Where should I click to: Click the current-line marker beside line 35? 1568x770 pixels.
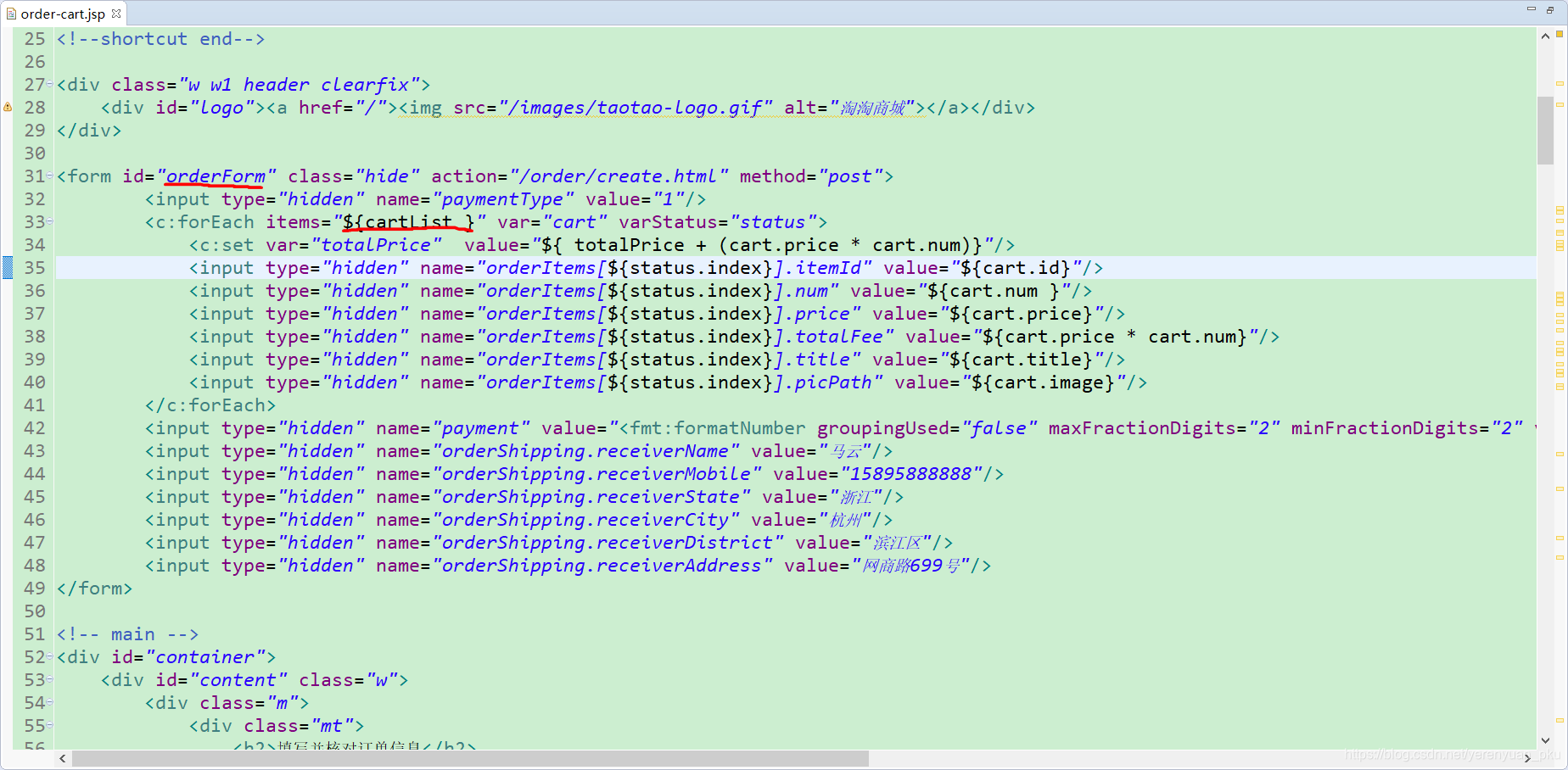click(8, 267)
